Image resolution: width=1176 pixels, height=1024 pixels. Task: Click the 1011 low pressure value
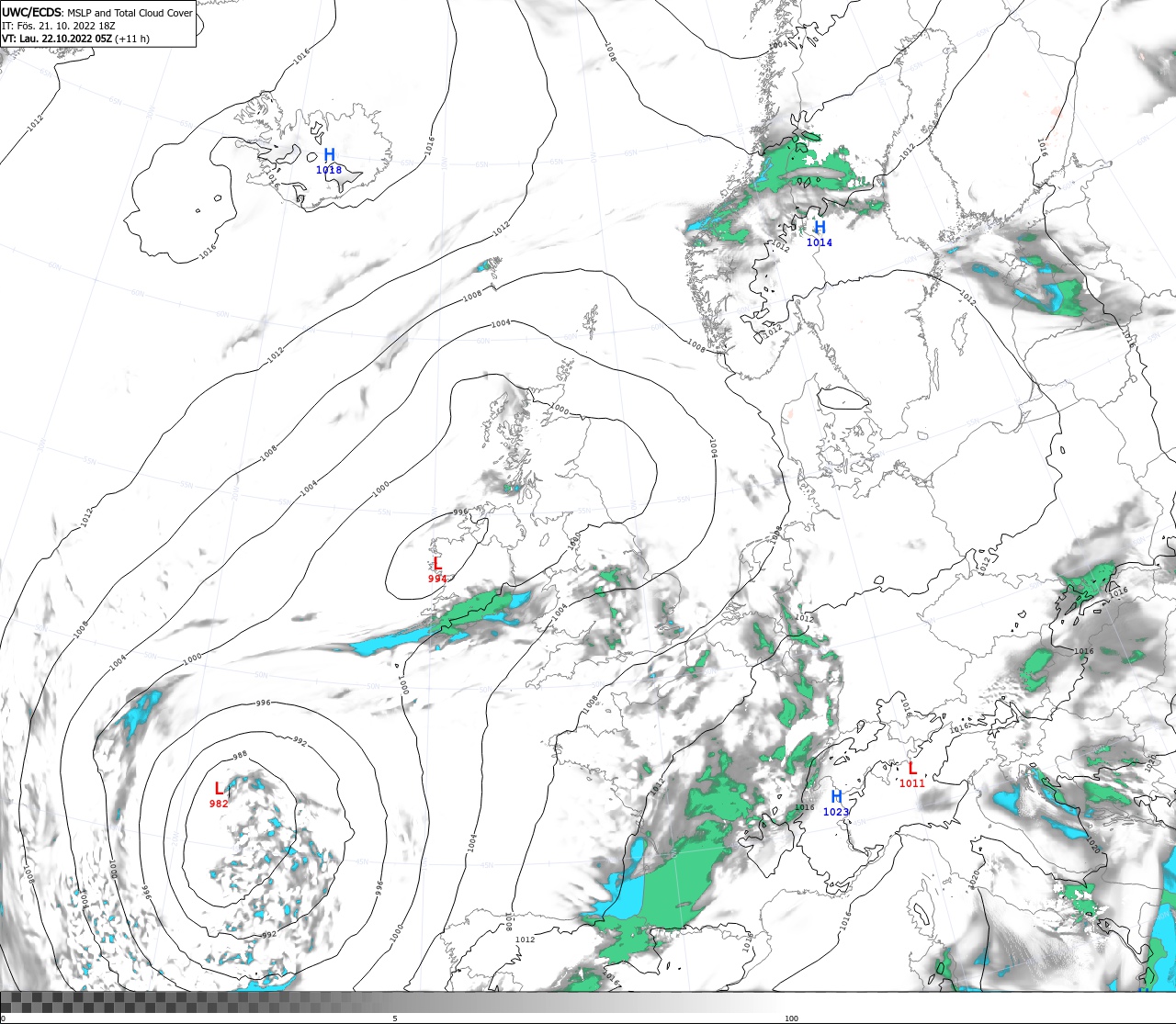912,783
